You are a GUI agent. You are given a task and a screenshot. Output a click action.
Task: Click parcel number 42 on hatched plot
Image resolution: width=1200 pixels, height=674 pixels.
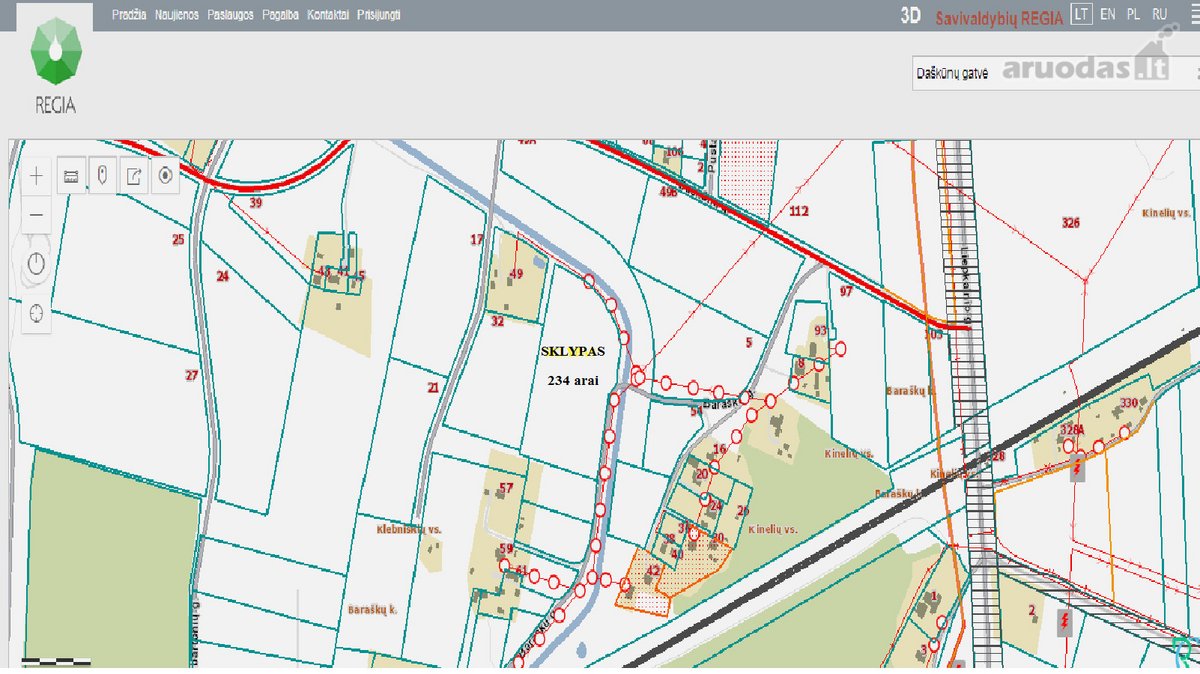(x=653, y=570)
